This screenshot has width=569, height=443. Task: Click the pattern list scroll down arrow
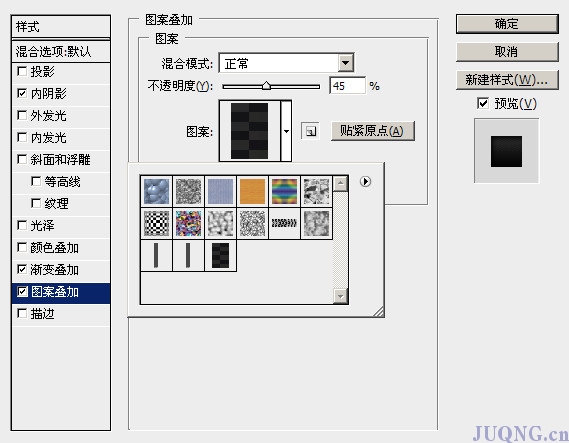[x=340, y=296]
